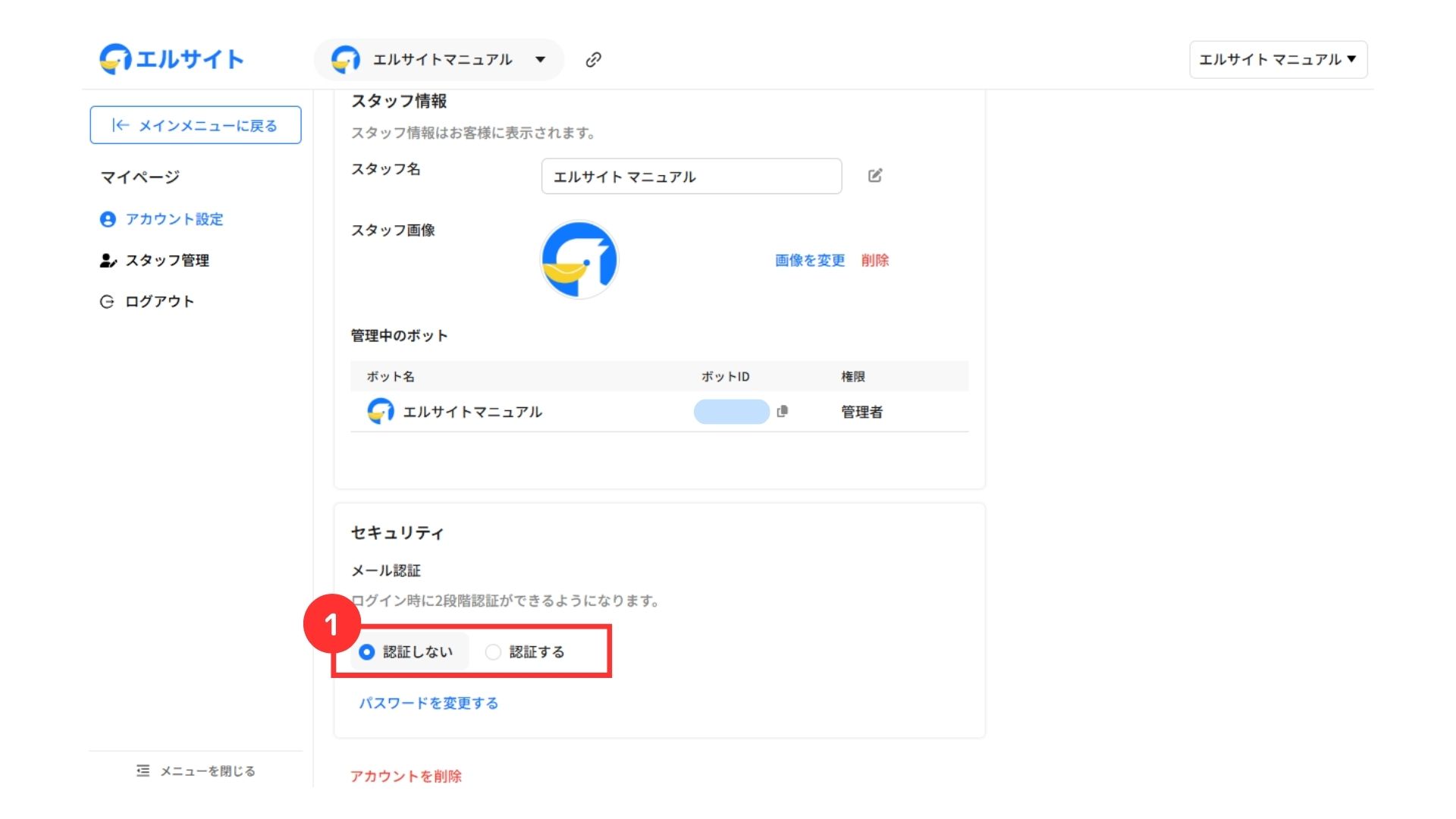Click 画像を変更 link

coord(809,260)
